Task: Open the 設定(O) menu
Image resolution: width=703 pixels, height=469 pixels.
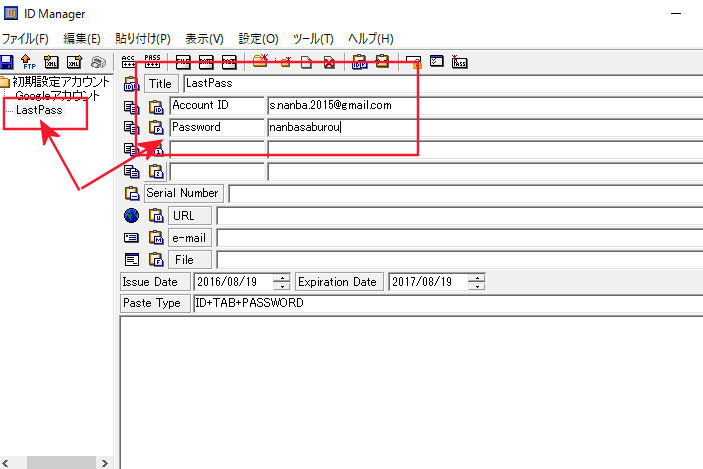Action: click(x=258, y=39)
